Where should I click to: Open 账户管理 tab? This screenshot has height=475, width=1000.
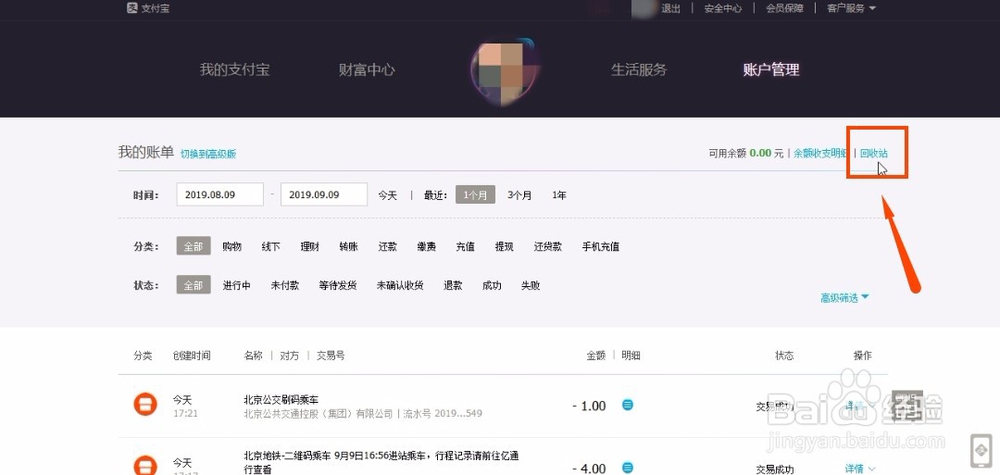pos(771,69)
